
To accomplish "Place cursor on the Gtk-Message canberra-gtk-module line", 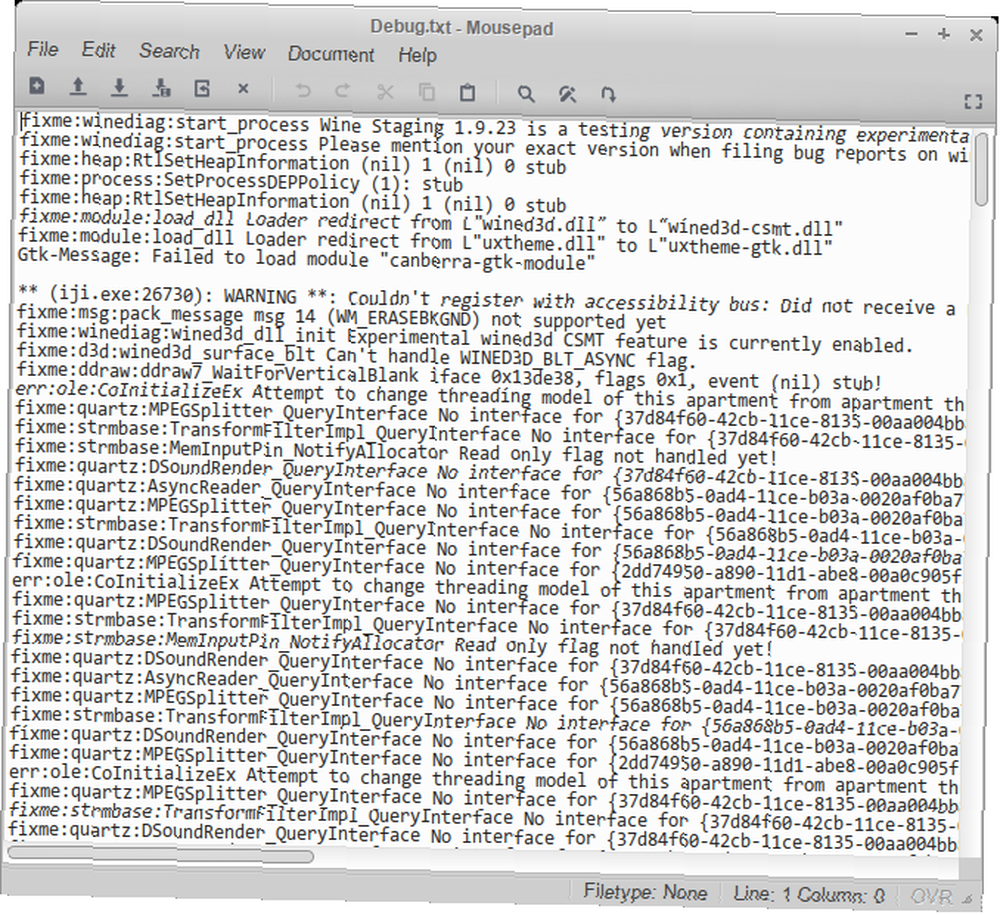I will 306,259.
